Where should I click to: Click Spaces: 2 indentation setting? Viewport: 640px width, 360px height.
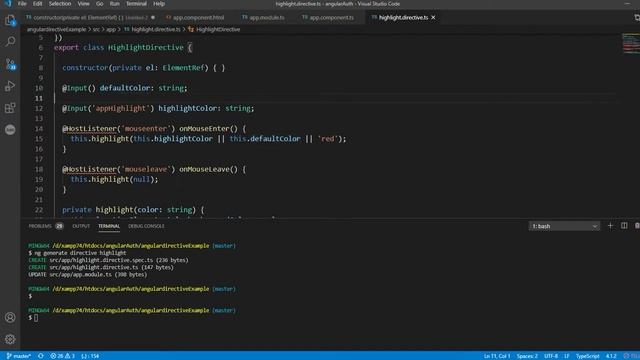(527, 356)
